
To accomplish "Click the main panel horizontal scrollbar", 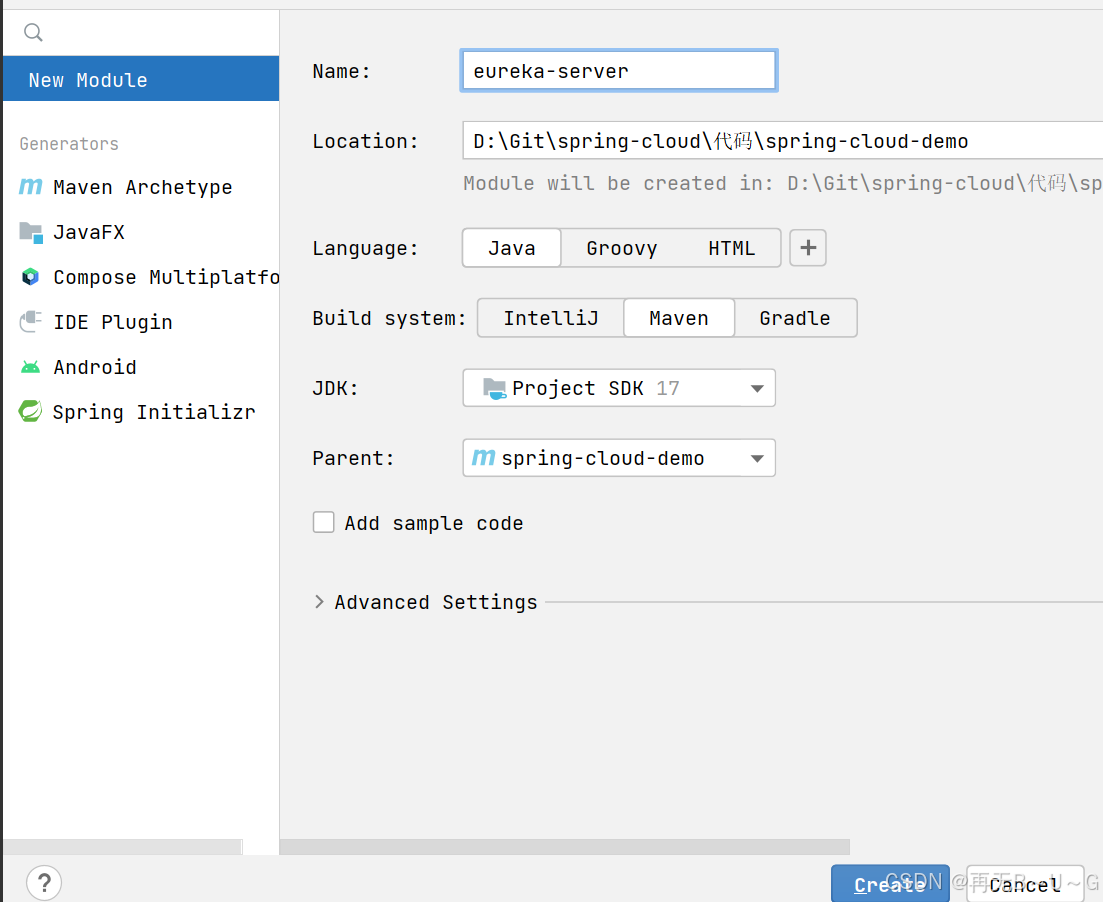I will 565,846.
